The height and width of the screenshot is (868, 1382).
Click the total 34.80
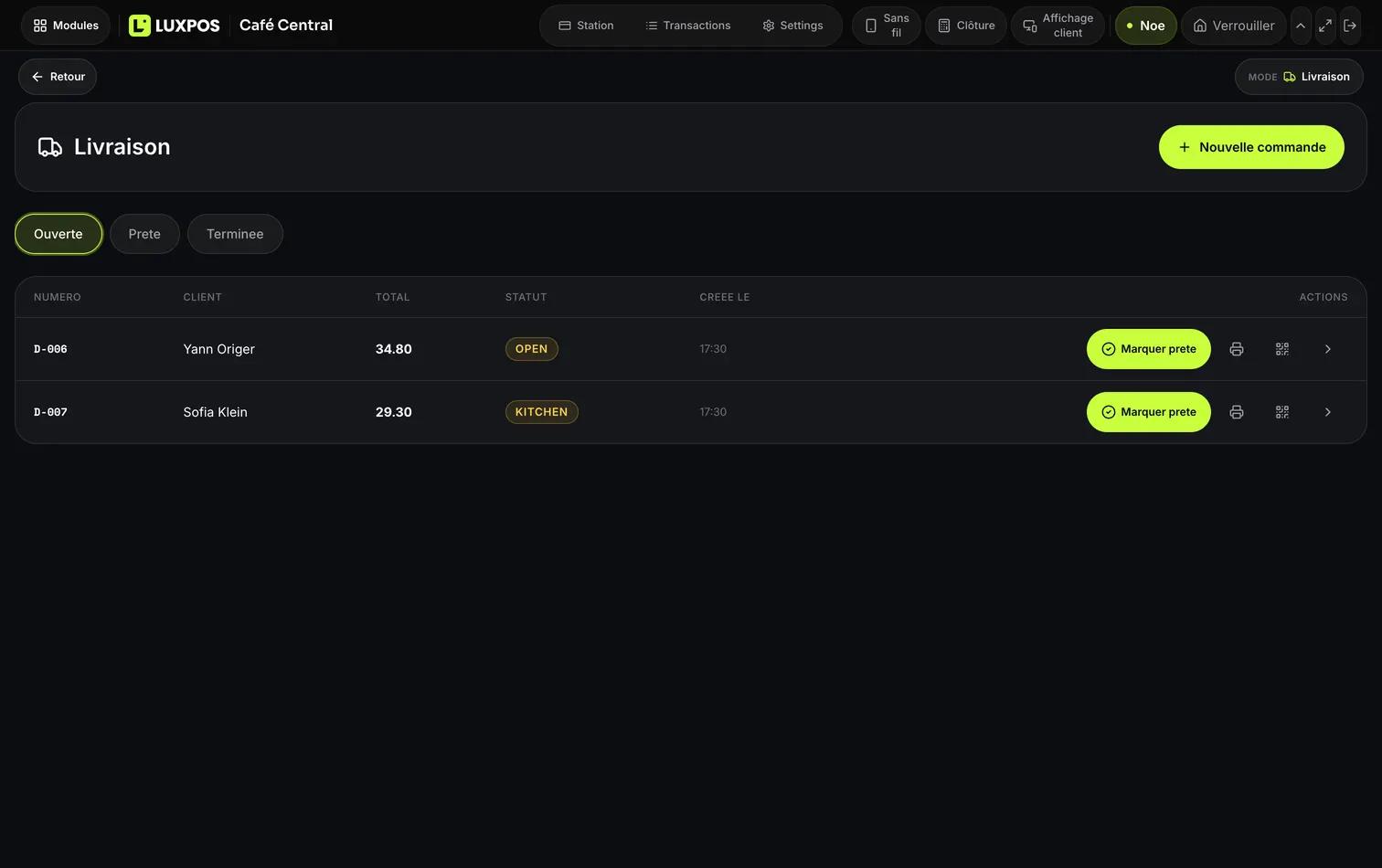coord(394,349)
